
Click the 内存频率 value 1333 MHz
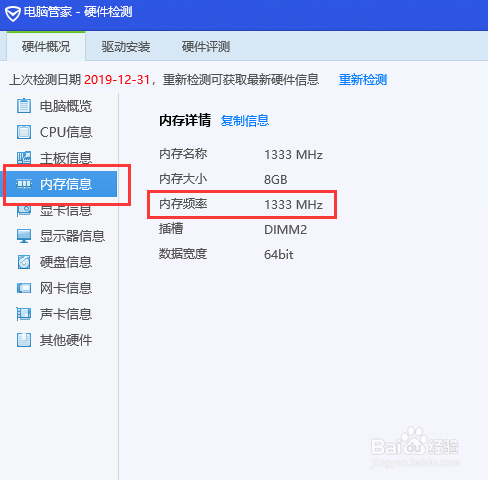pyautogui.click(x=293, y=205)
